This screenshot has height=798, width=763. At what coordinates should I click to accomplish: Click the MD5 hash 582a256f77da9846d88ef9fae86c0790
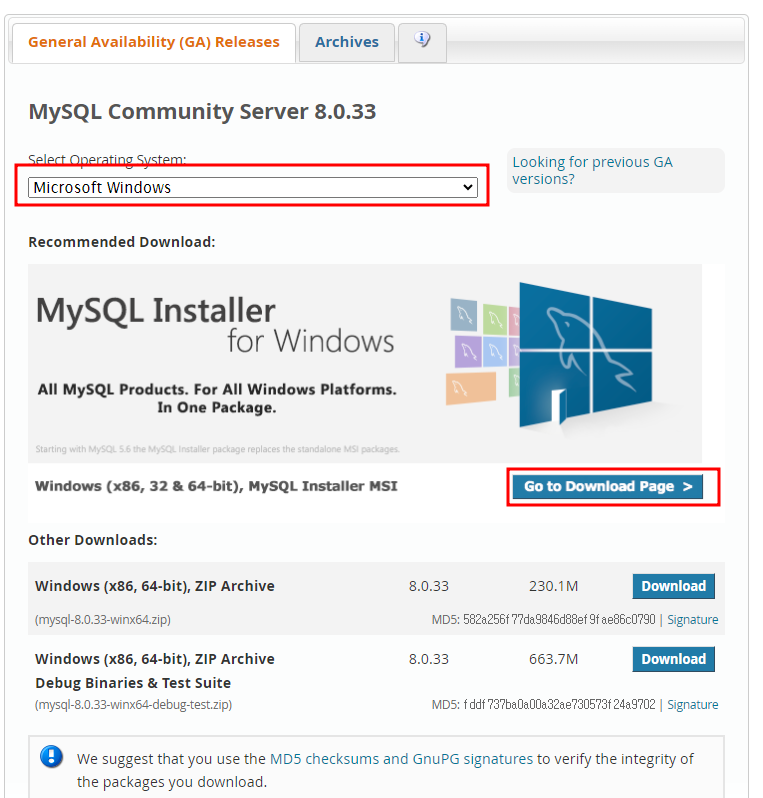point(559,619)
